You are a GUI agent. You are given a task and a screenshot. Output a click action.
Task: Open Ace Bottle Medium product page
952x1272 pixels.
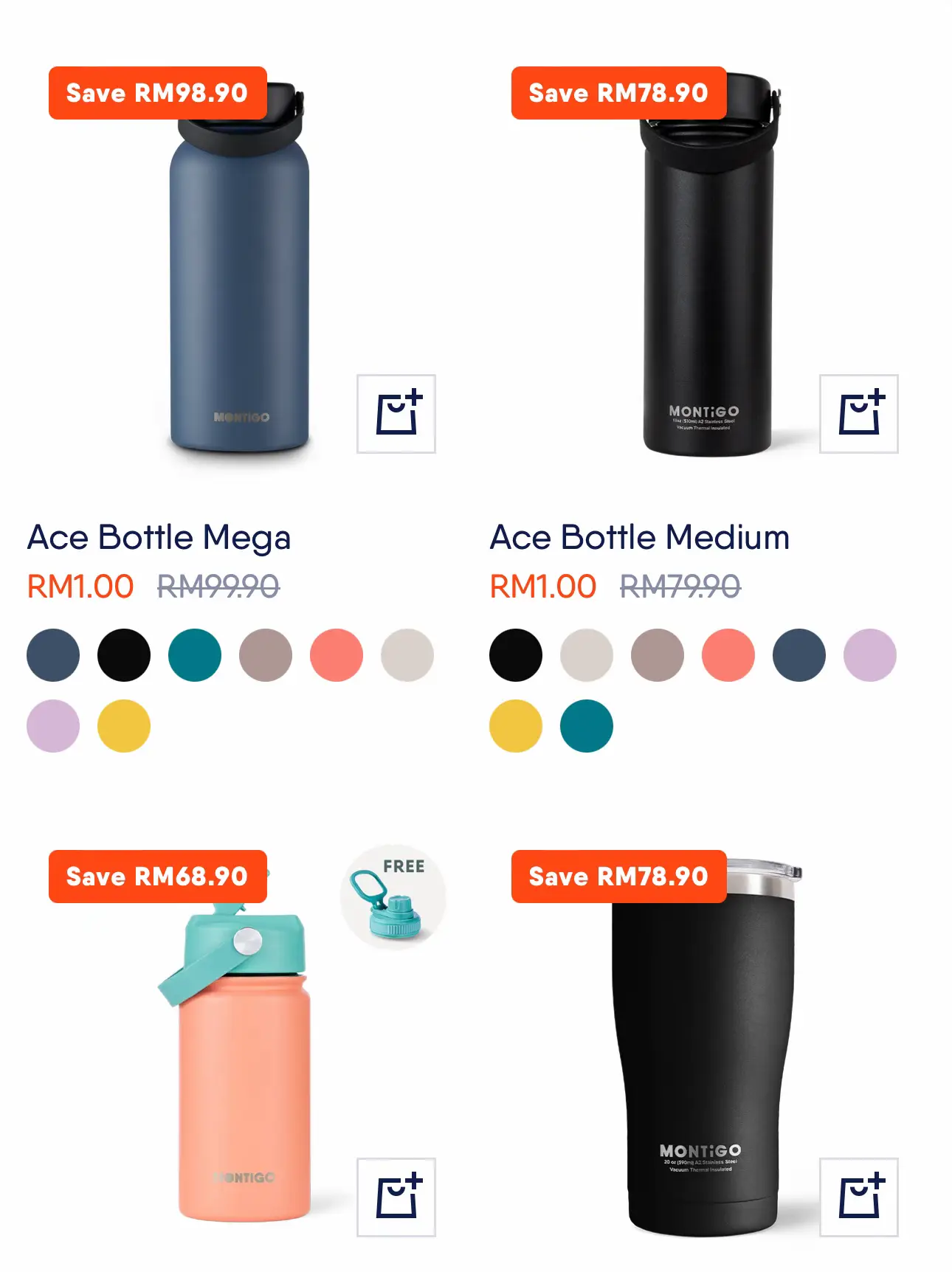(x=640, y=537)
